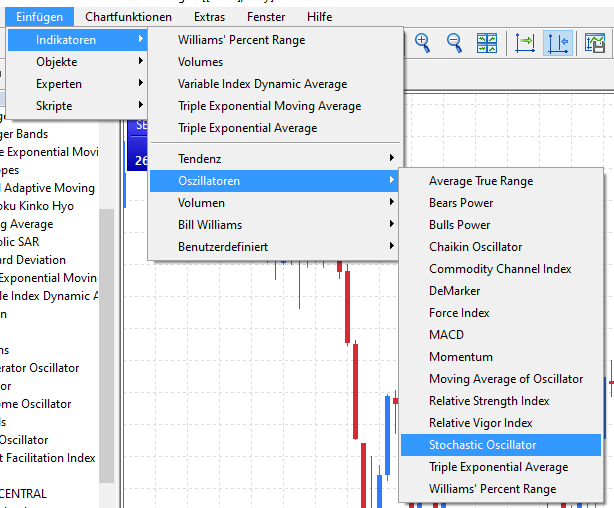The image size is (614, 508).
Task: Expand the Objekte submenu
Action: (78, 62)
